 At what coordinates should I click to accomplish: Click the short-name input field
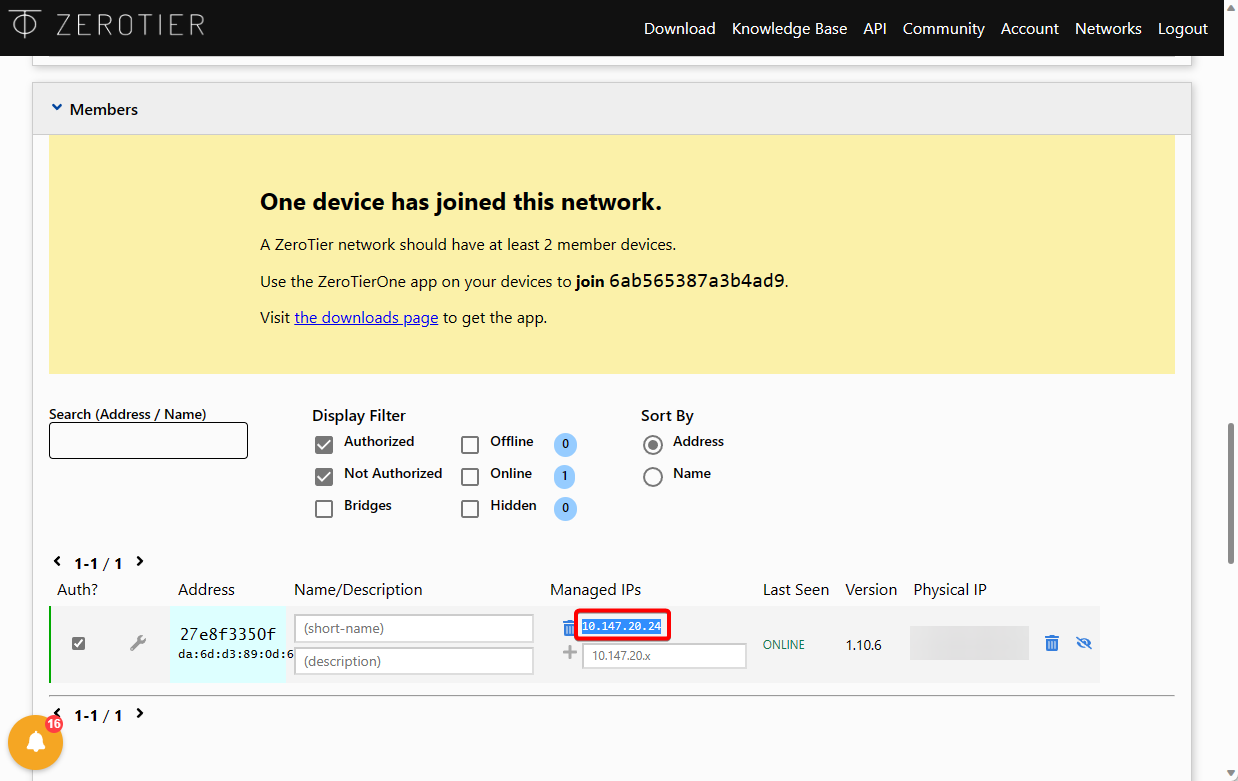point(414,628)
